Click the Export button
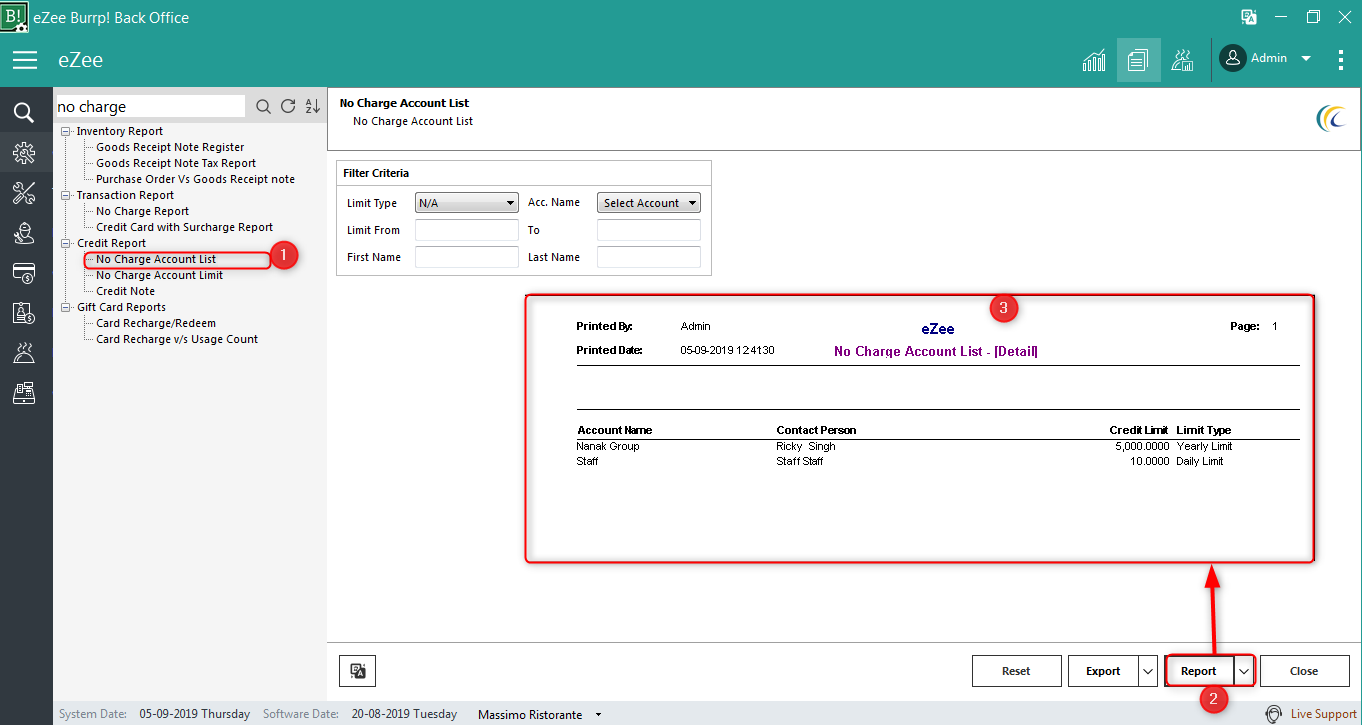Viewport: 1362px width, 725px height. (x=1103, y=672)
